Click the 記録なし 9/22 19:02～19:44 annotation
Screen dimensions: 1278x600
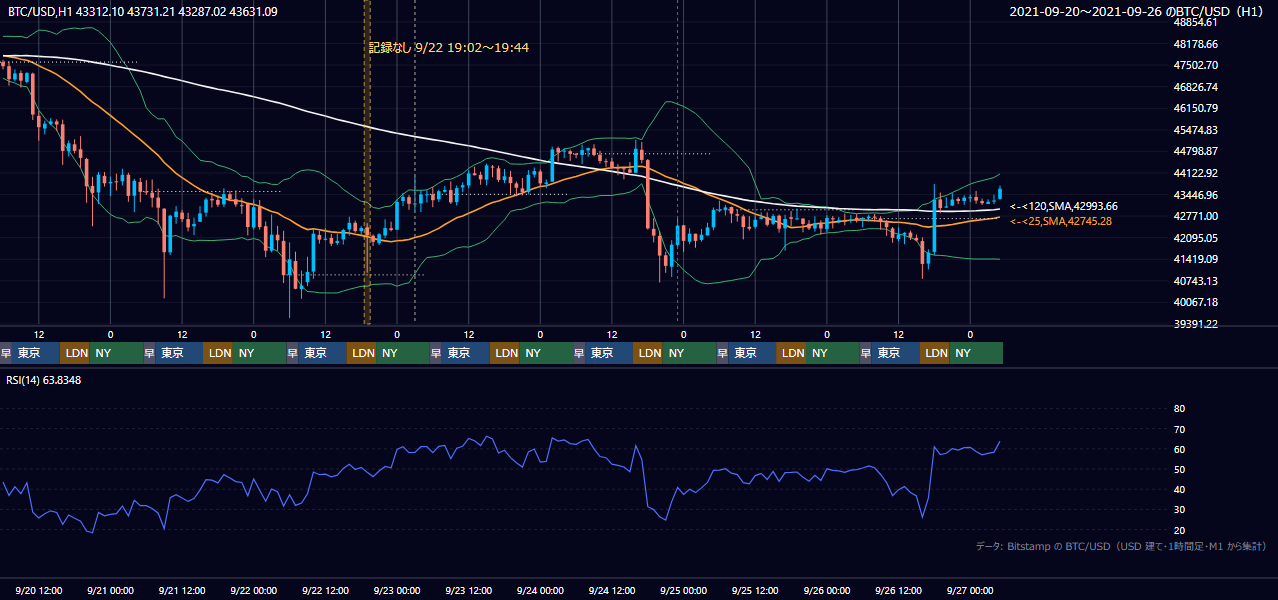tap(449, 47)
